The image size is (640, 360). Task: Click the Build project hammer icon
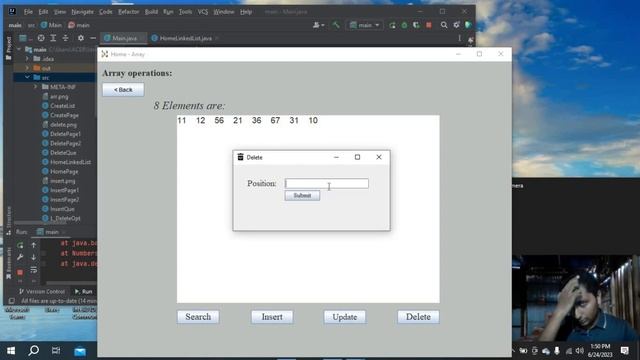[336, 25]
